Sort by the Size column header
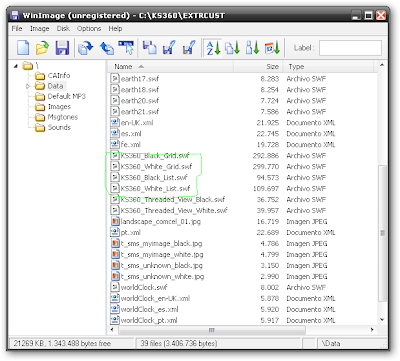This screenshot has width=400, height=361. [x=258, y=67]
